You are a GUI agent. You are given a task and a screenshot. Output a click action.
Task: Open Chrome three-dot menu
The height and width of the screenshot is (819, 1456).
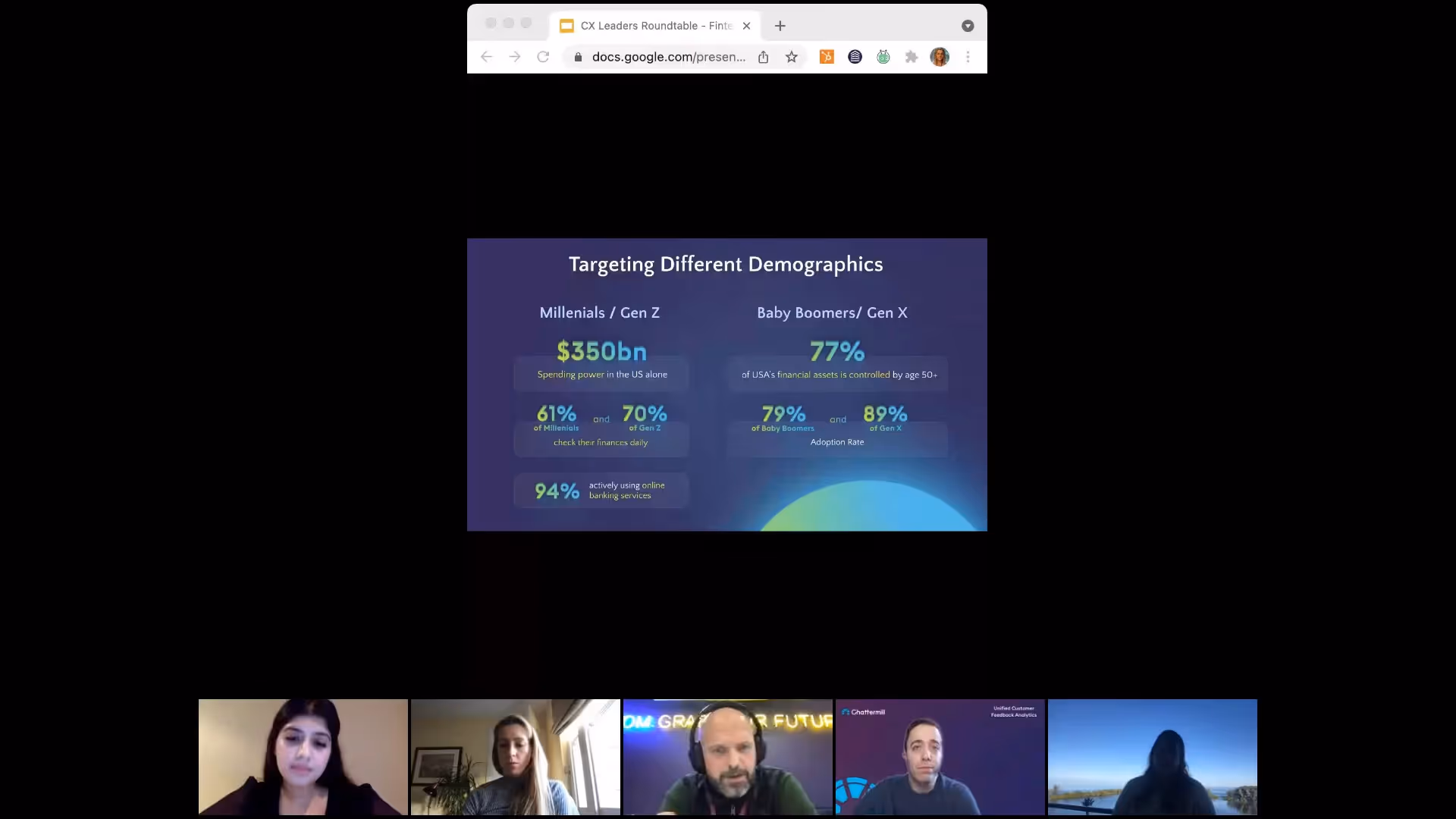click(x=968, y=57)
